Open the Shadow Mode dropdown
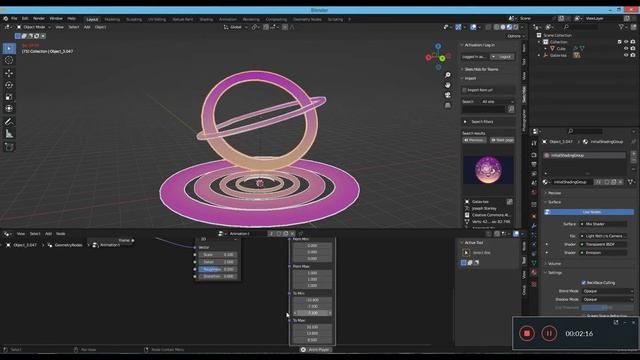The width and height of the screenshot is (640, 360). click(x=607, y=299)
